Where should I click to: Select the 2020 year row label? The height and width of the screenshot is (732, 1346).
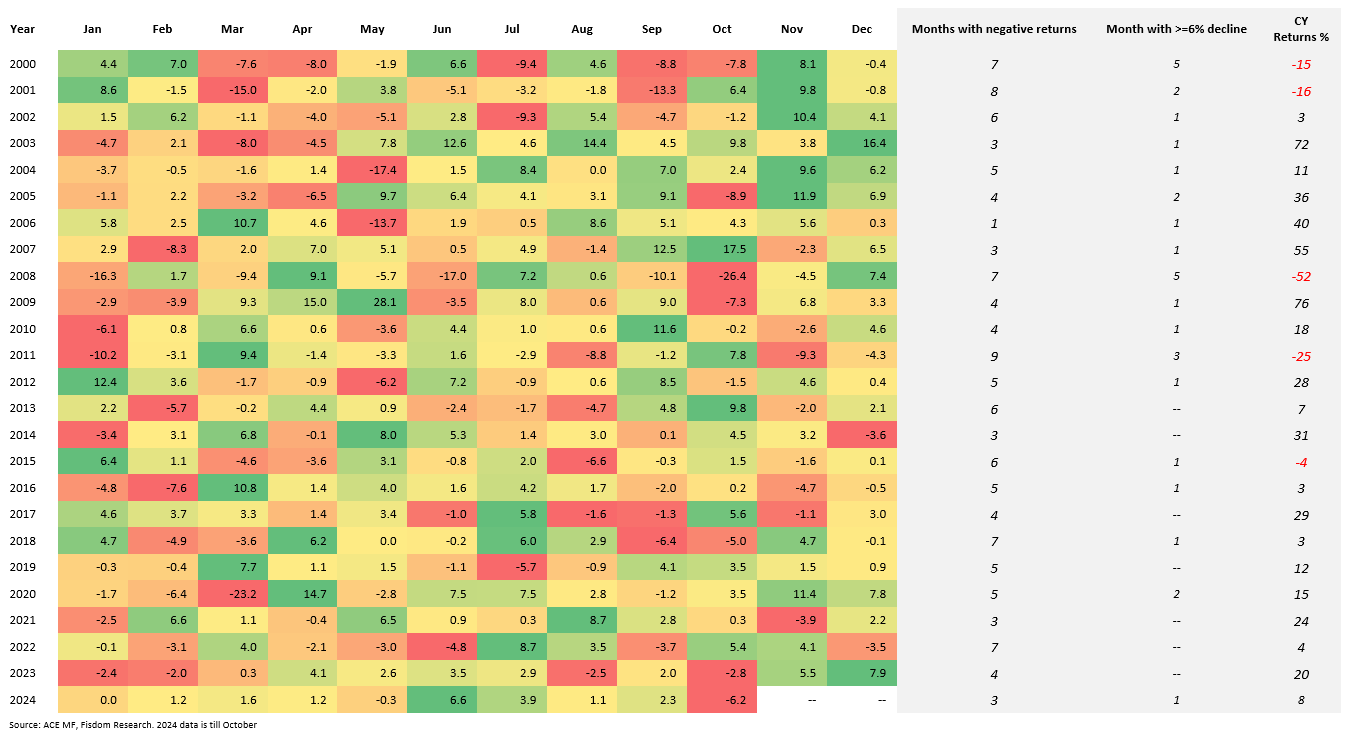tap(22, 594)
